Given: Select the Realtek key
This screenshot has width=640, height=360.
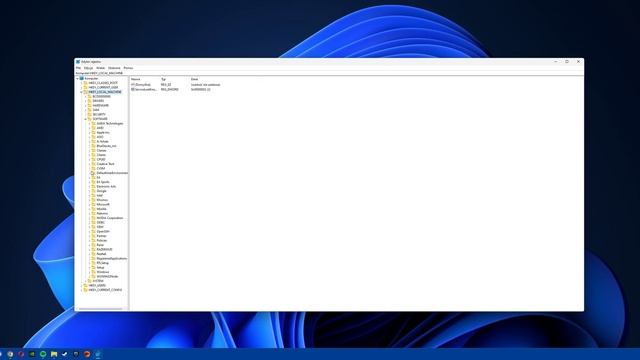Looking at the screenshot, I should (x=102, y=254).
